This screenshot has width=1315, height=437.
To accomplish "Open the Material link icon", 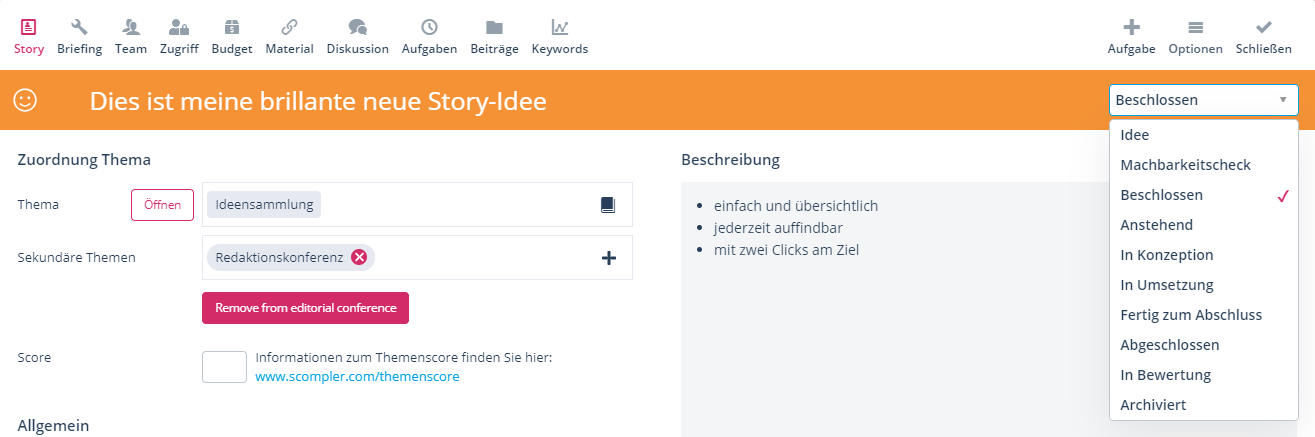I will coord(289,28).
